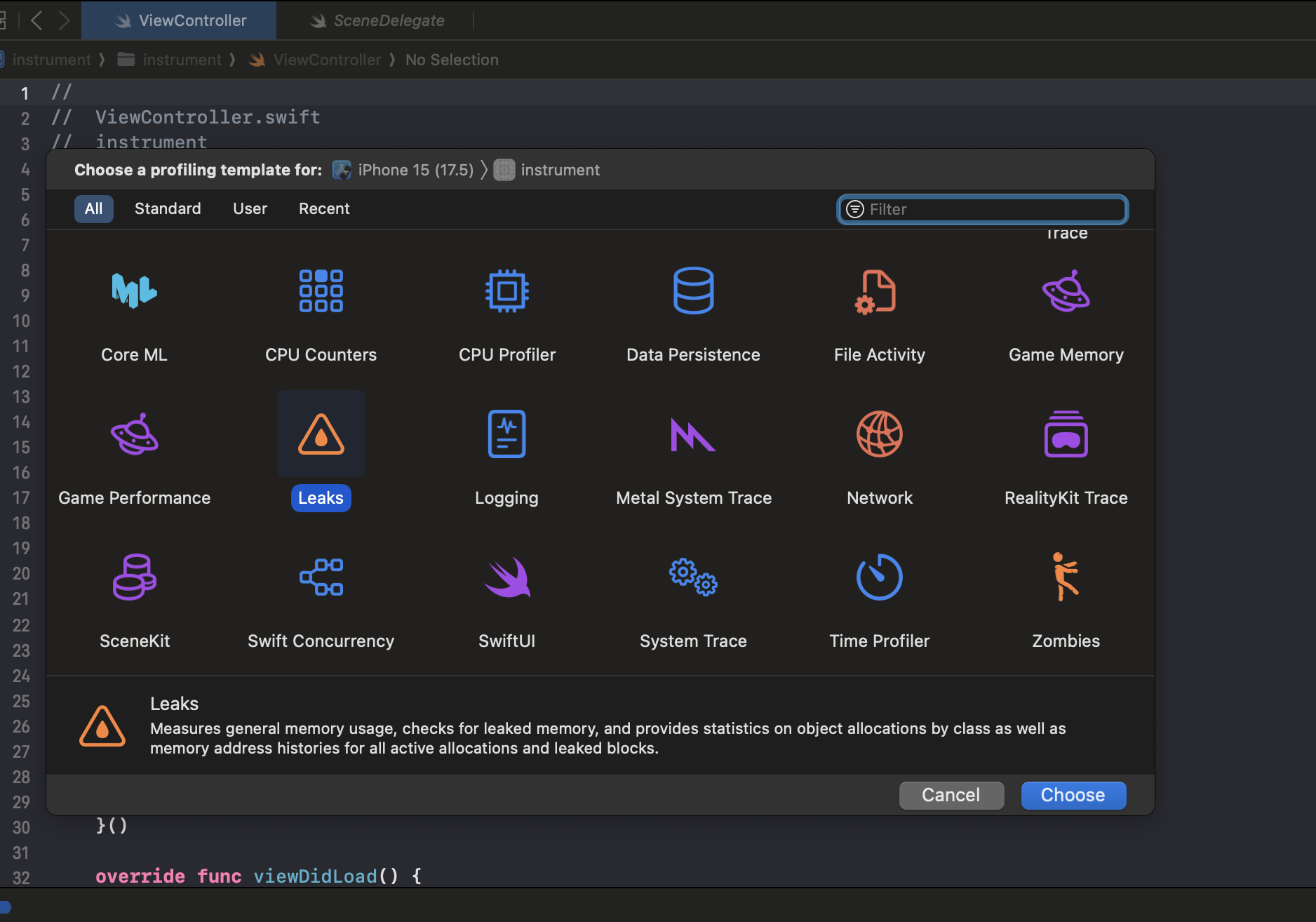Select the SceneKit template icon
Image resolution: width=1316 pixels, height=922 pixels.
[x=134, y=577]
